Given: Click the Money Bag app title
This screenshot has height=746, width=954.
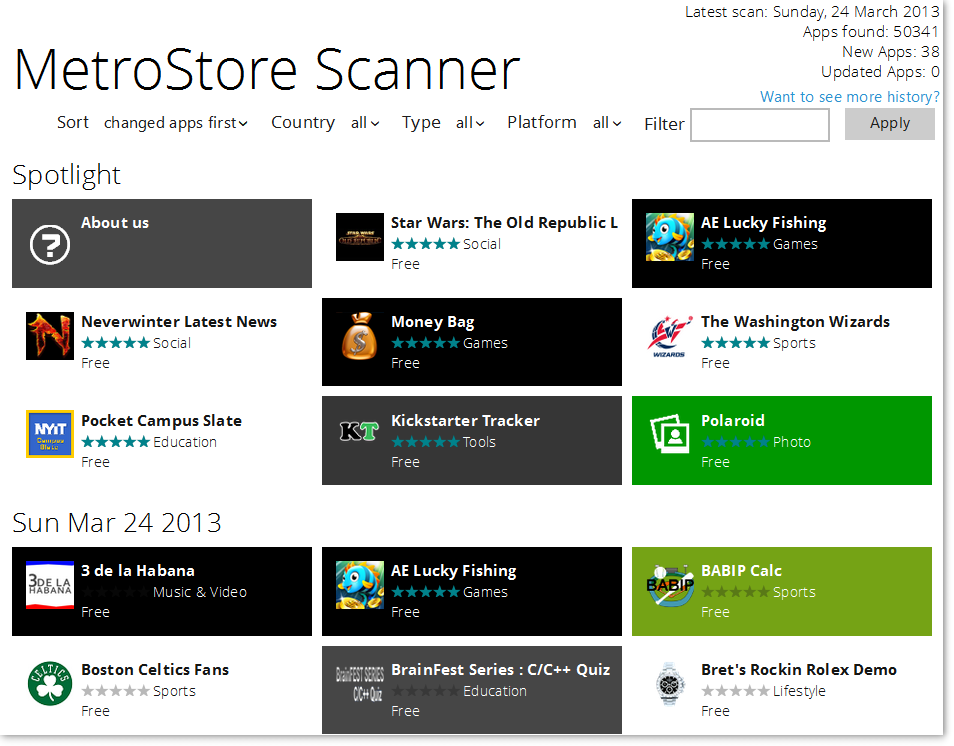Looking at the screenshot, I should click(x=433, y=322).
